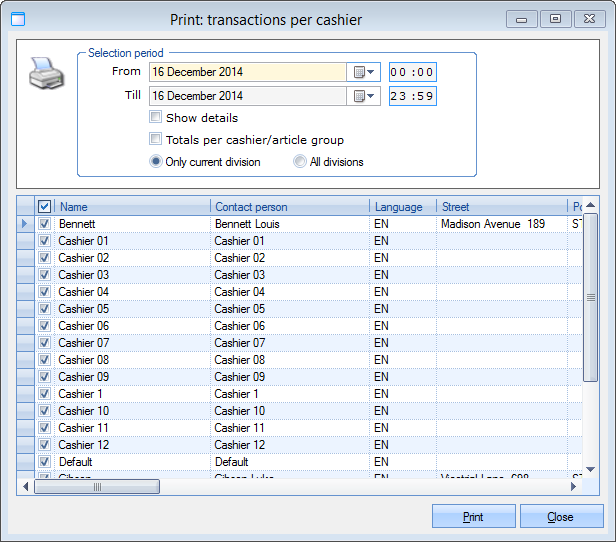616x542 pixels.
Task: Click the From start time field
Action: tap(412, 72)
